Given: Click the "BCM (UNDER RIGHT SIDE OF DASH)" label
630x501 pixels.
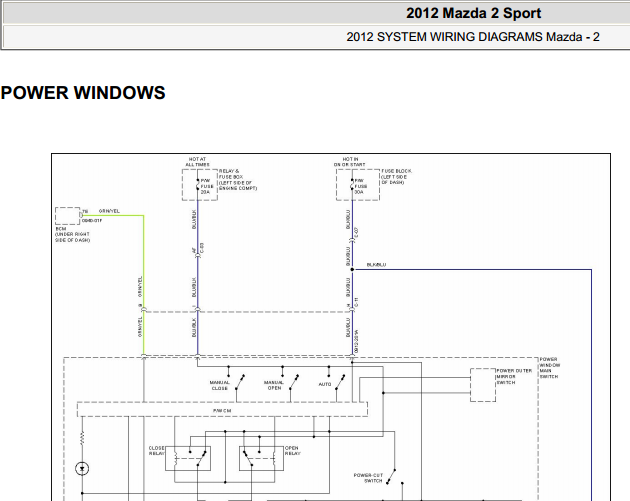Looking at the screenshot, I should (72, 234).
